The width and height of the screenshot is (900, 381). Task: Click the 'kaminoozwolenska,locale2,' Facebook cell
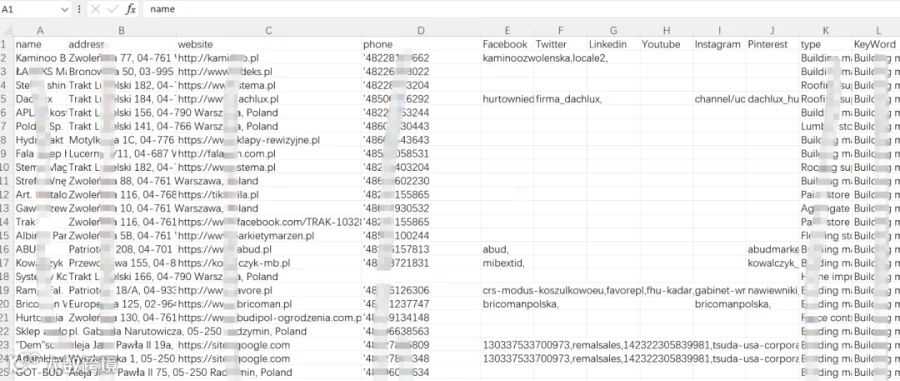[x=507, y=58]
